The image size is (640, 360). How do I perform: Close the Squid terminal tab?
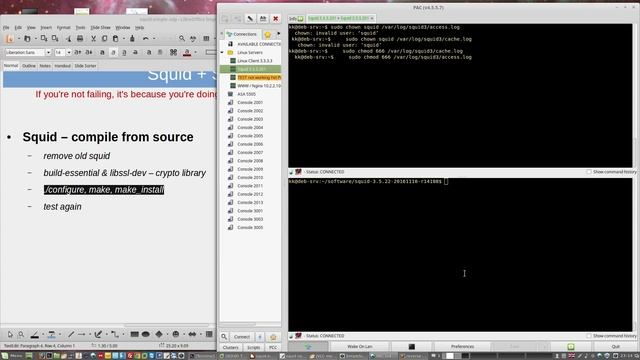tap(372, 18)
